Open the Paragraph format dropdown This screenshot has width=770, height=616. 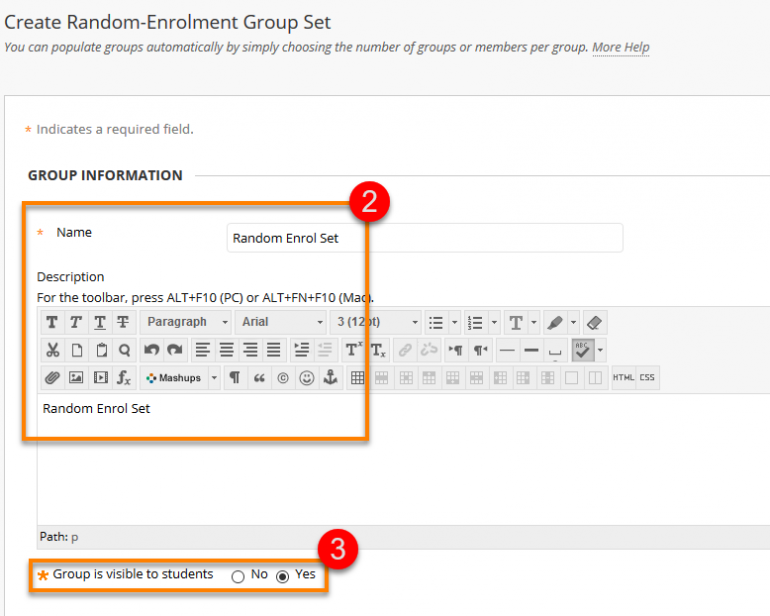click(x=186, y=322)
